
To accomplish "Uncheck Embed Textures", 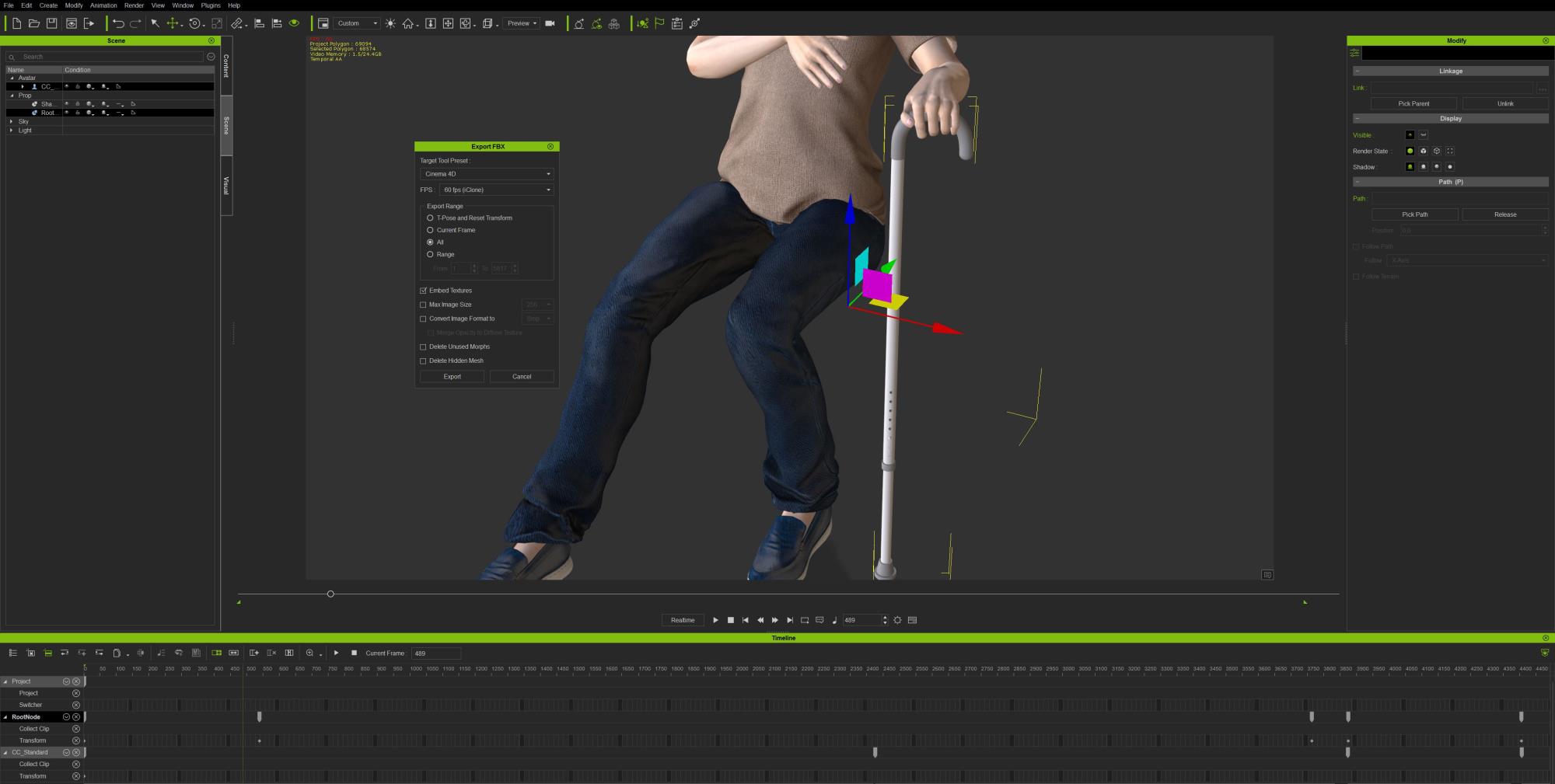I will pyautogui.click(x=423, y=291).
